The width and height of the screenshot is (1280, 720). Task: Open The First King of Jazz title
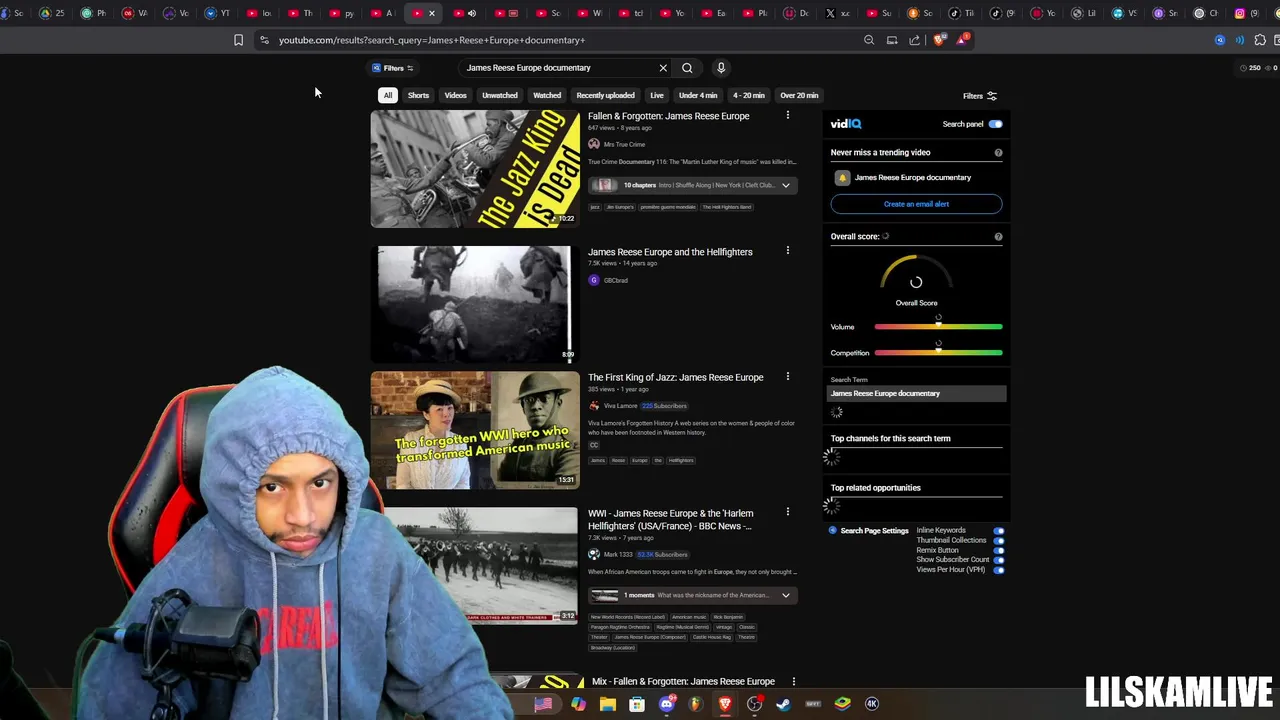coord(675,377)
